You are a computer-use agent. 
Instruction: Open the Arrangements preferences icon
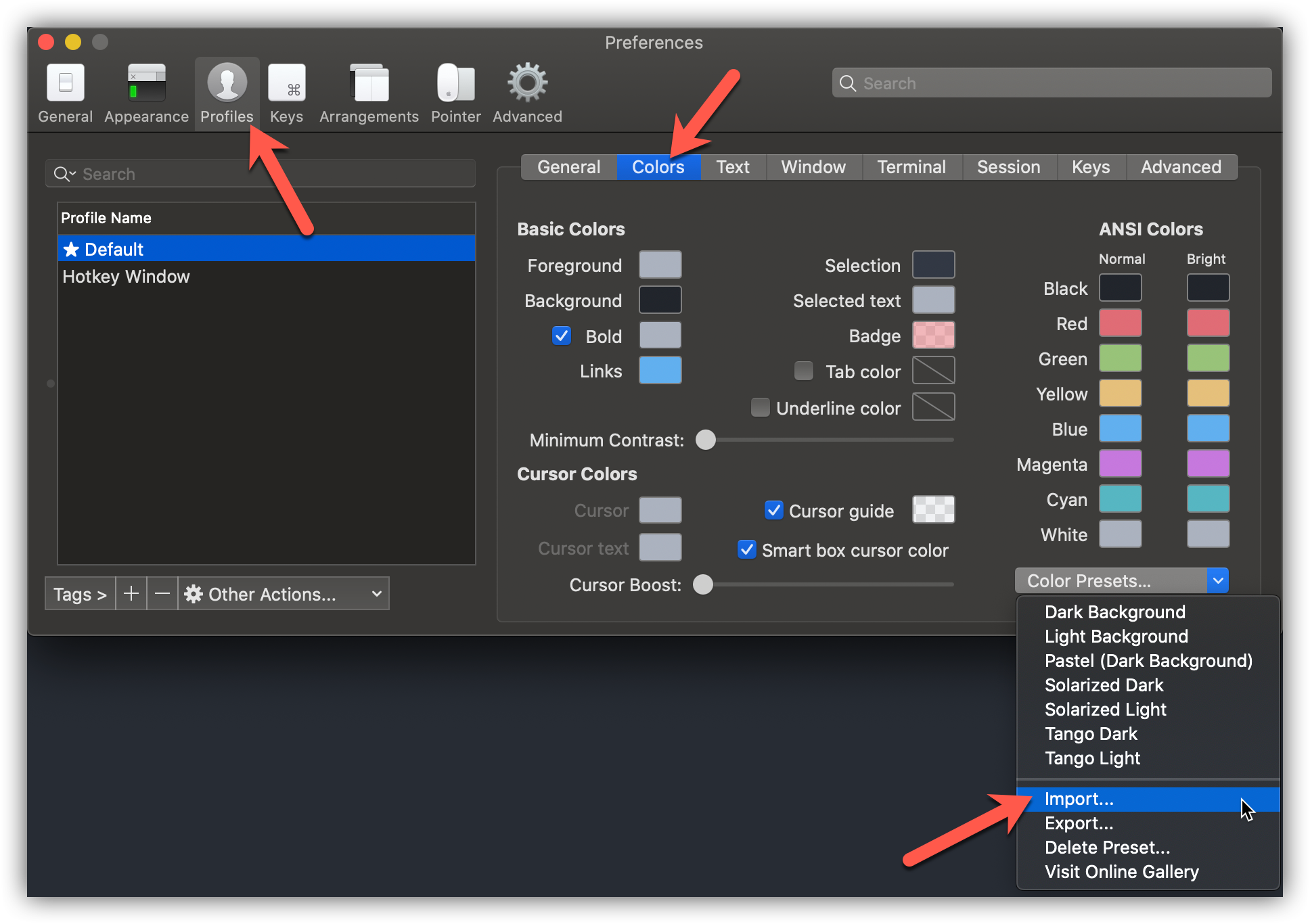click(x=369, y=84)
